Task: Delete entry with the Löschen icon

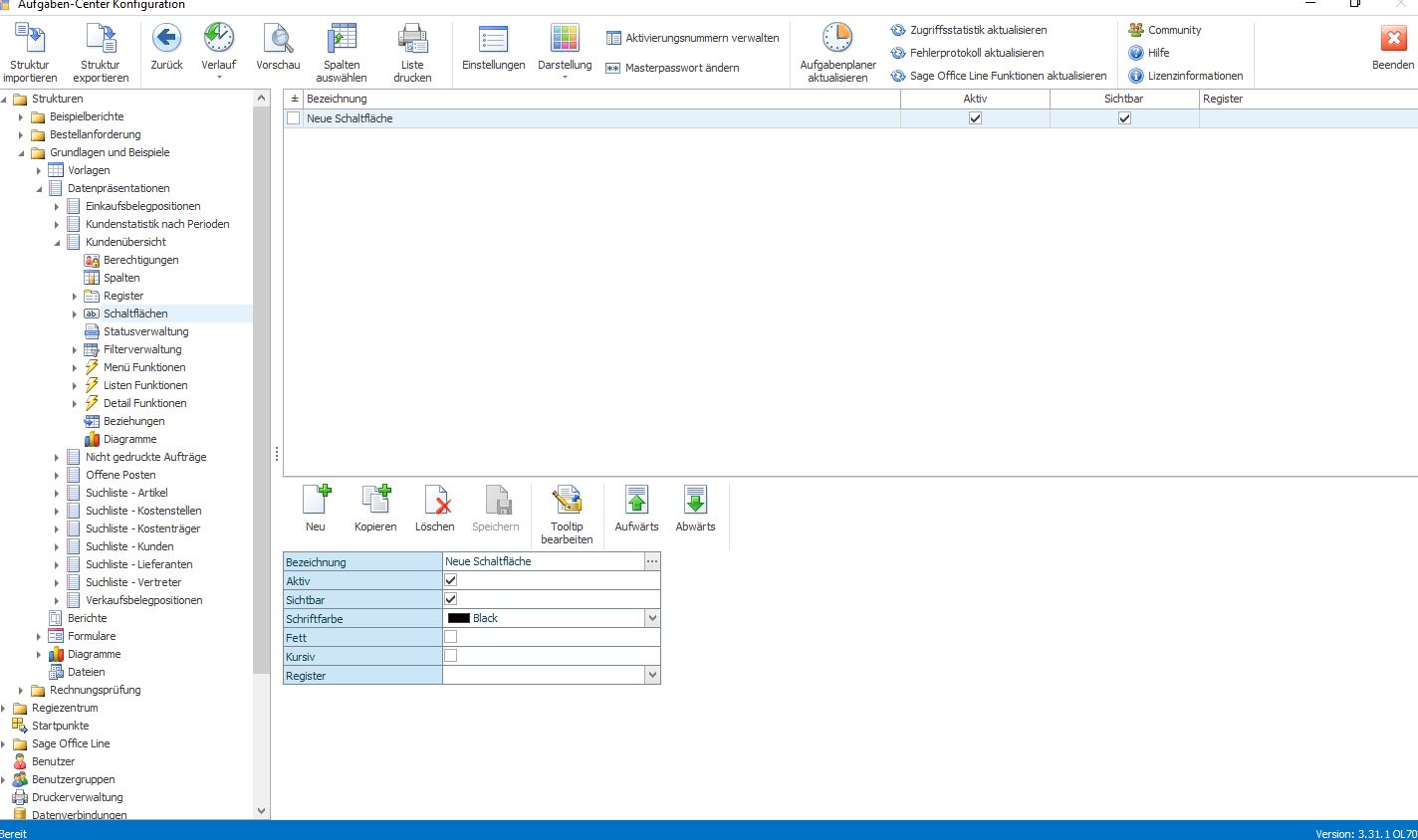Action: pos(435,500)
